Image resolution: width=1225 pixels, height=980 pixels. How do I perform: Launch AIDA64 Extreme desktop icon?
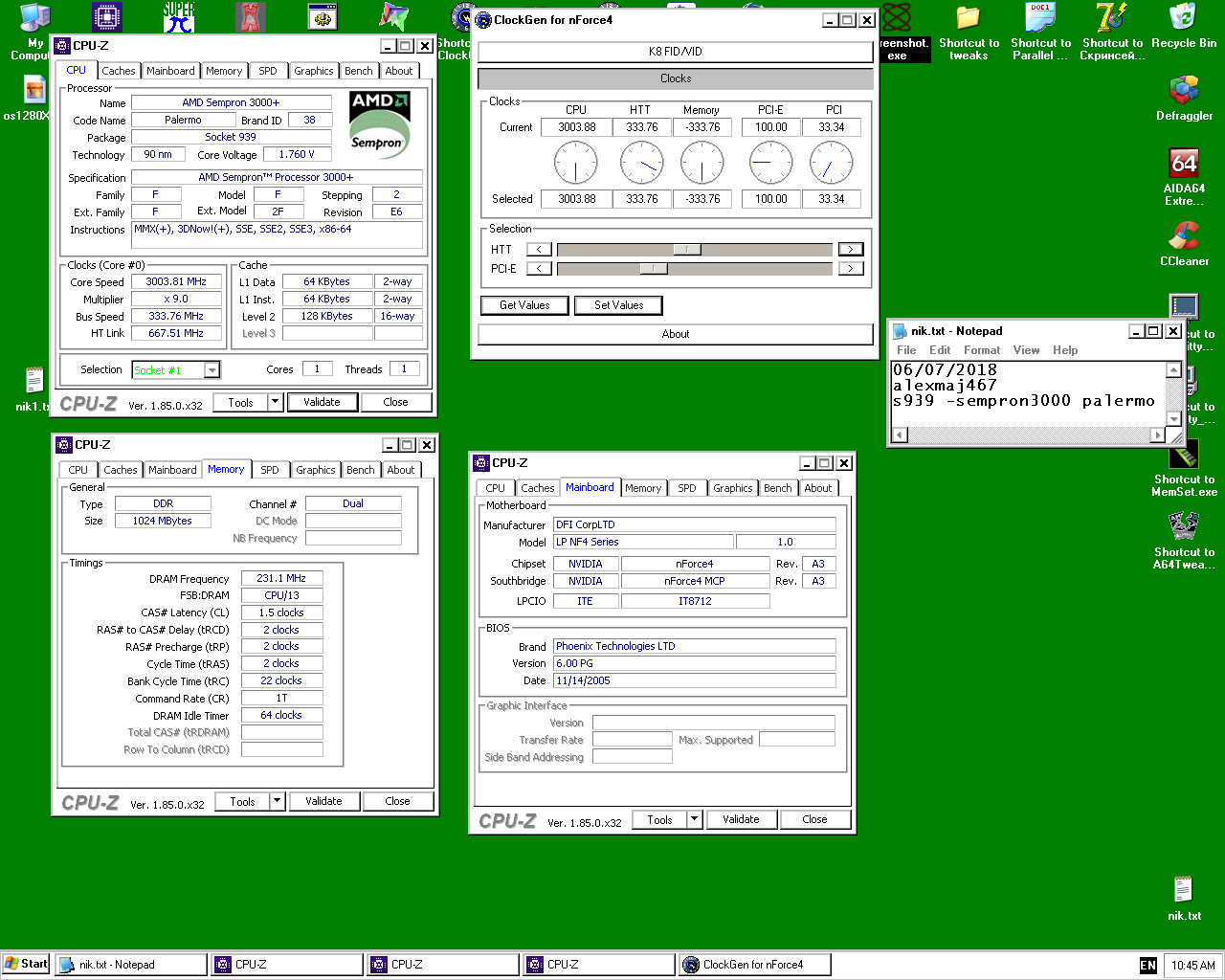click(x=1185, y=178)
